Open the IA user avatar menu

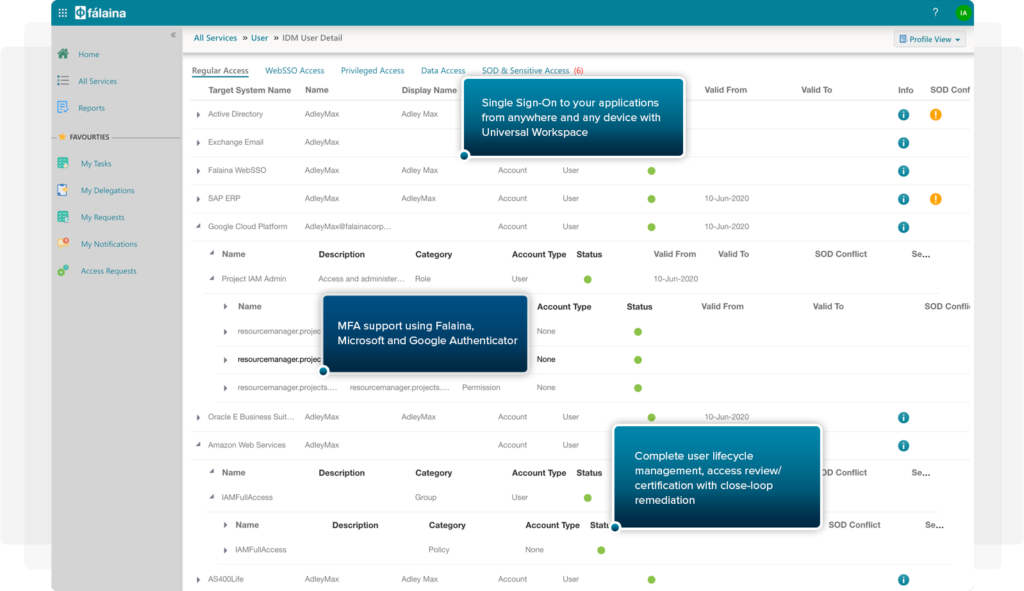tap(963, 12)
